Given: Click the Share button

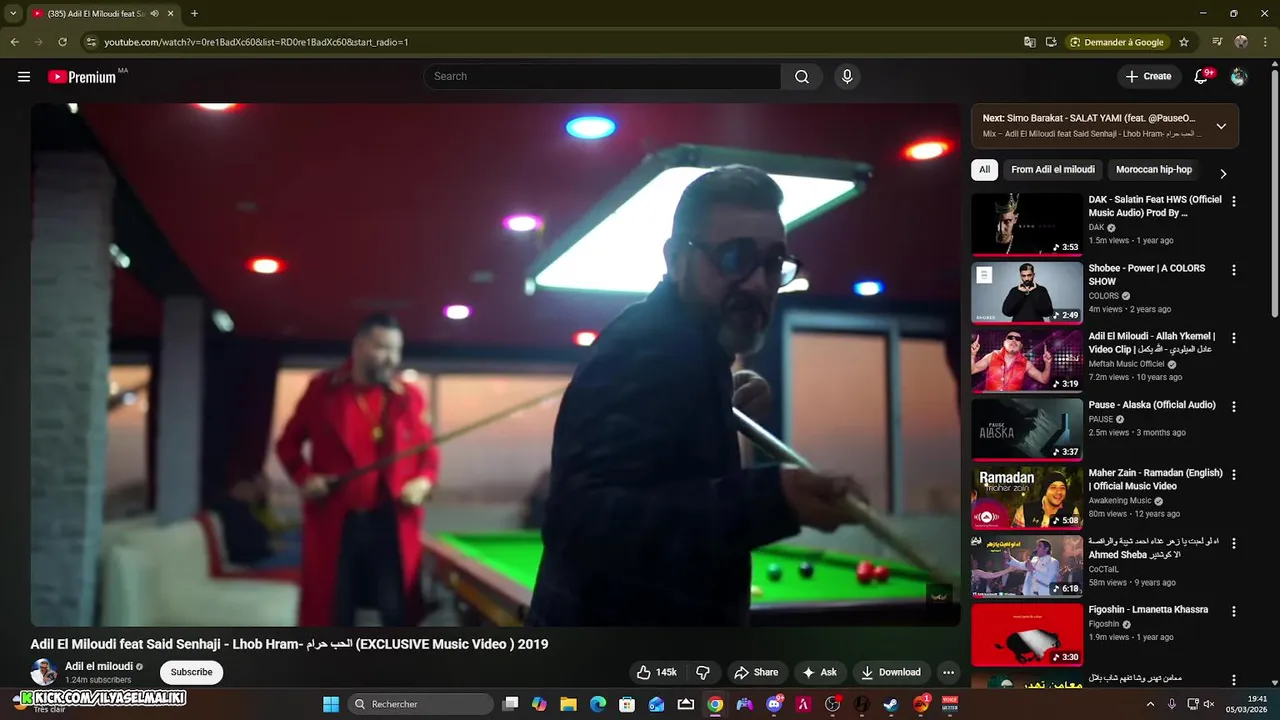Looking at the screenshot, I should [x=757, y=673].
